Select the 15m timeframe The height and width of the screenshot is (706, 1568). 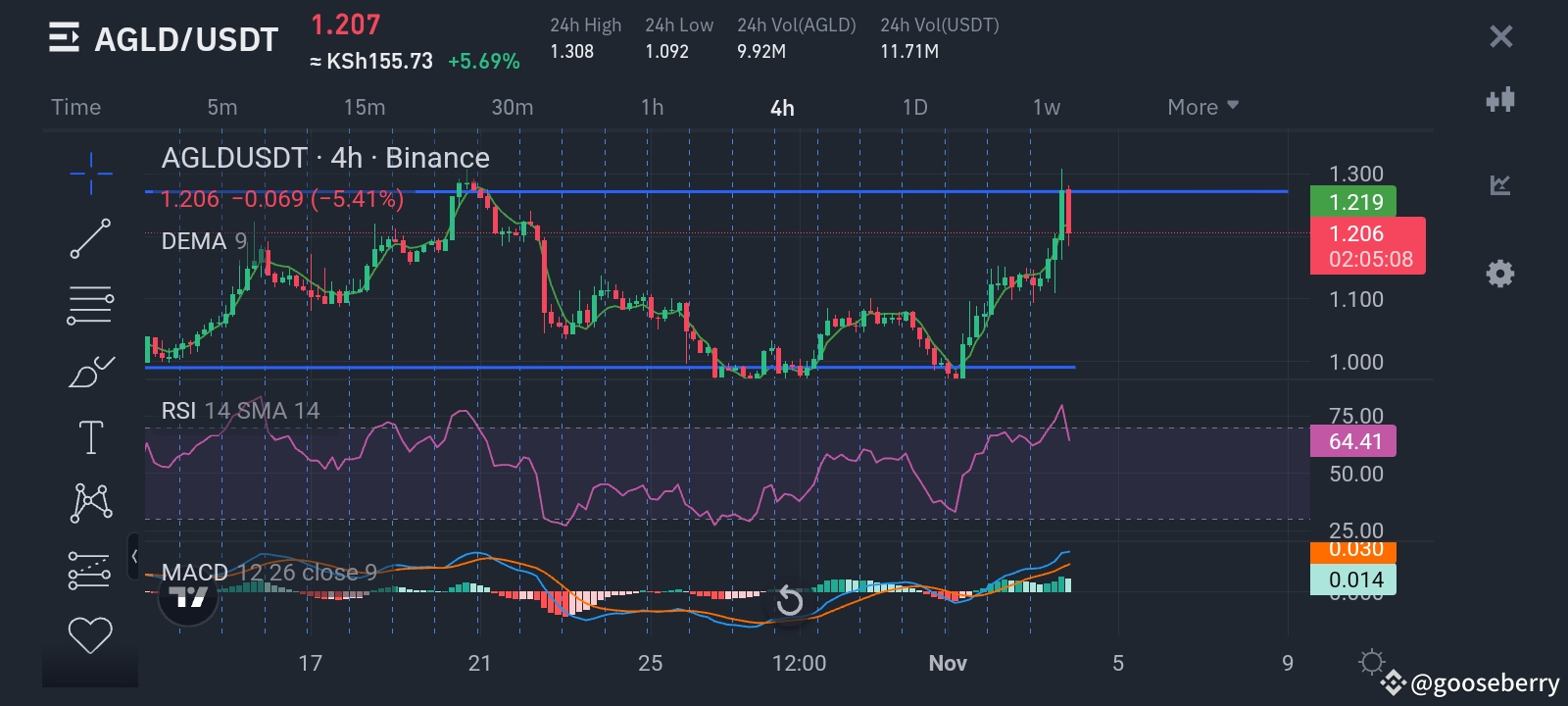(364, 107)
